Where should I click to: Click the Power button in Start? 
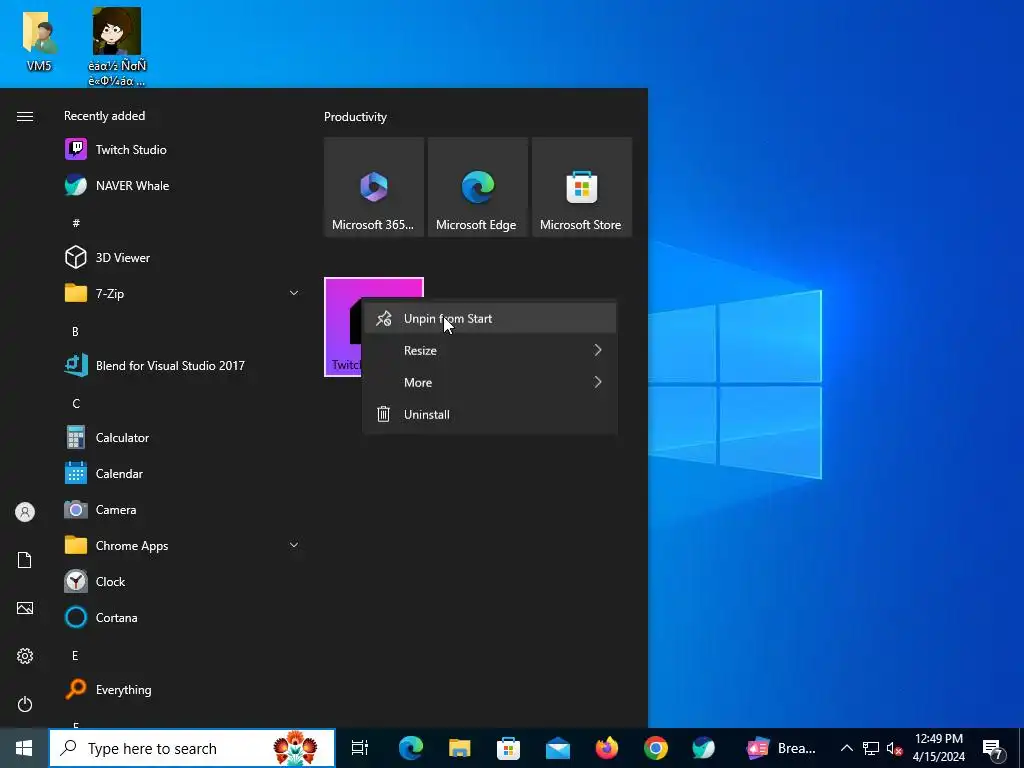point(25,704)
